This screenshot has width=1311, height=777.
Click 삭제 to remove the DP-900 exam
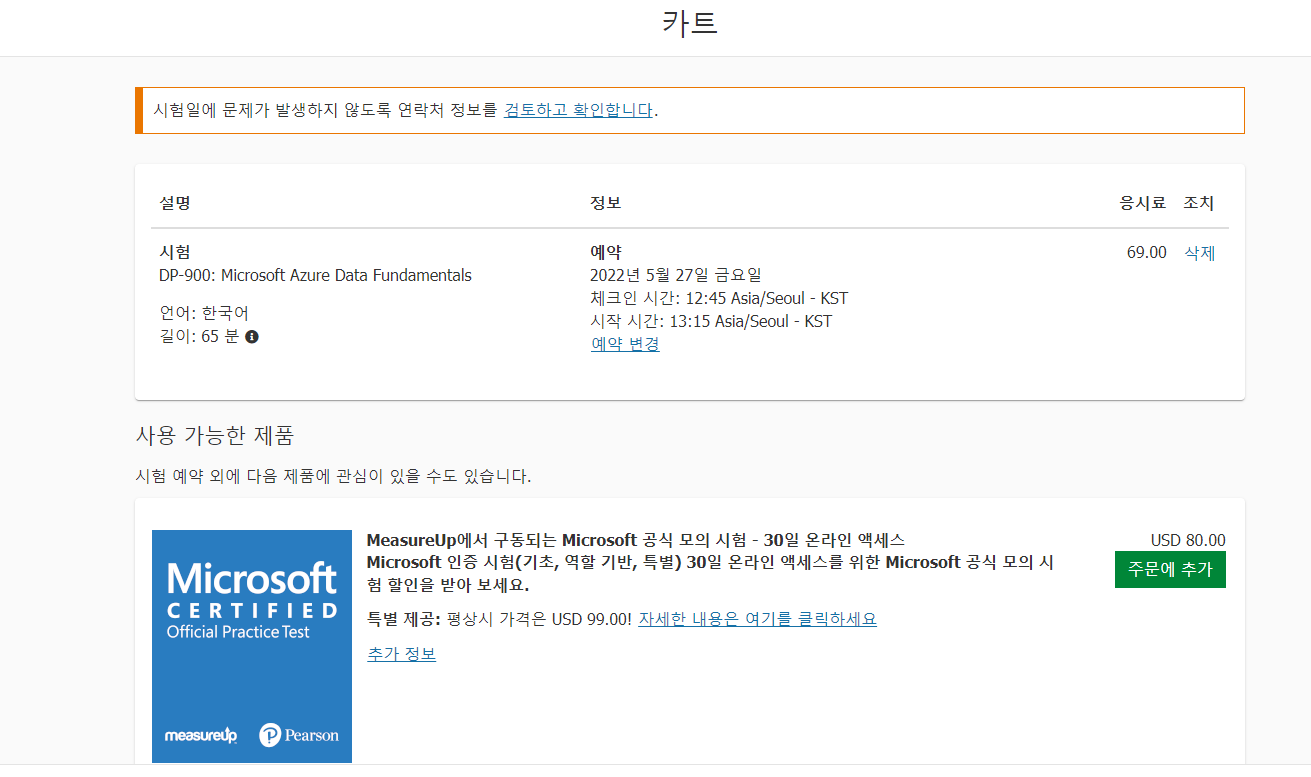(1199, 253)
